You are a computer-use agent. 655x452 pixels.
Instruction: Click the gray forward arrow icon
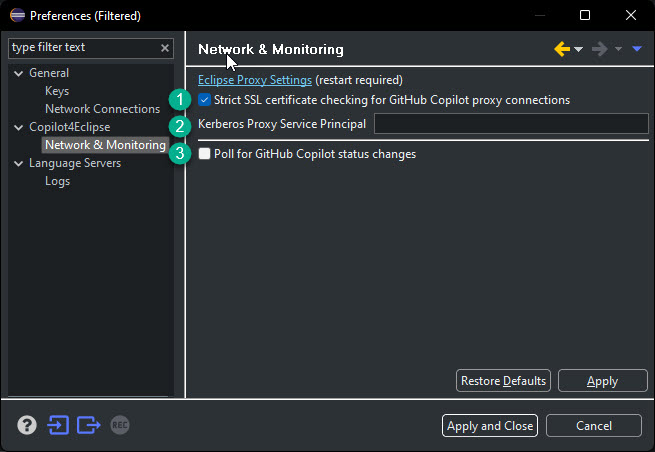(601, 49)
